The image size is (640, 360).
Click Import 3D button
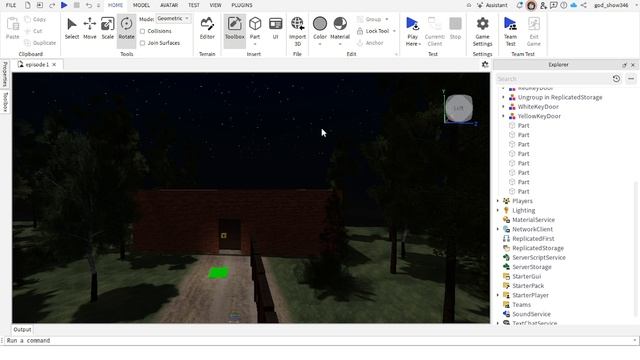coord(298,31)
